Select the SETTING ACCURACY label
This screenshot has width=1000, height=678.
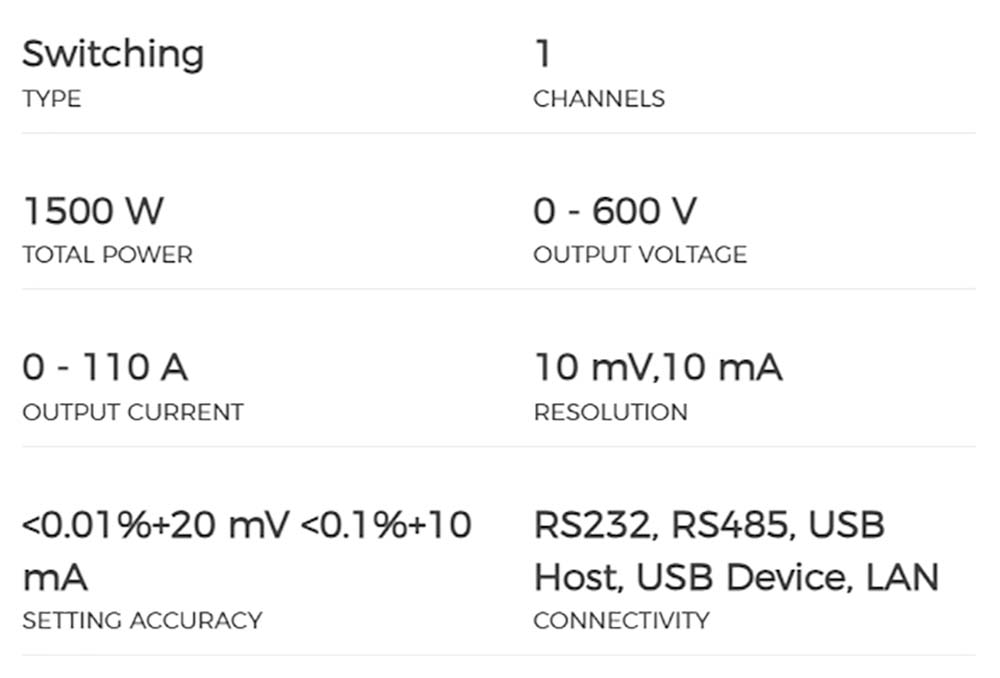pos(142,620)
